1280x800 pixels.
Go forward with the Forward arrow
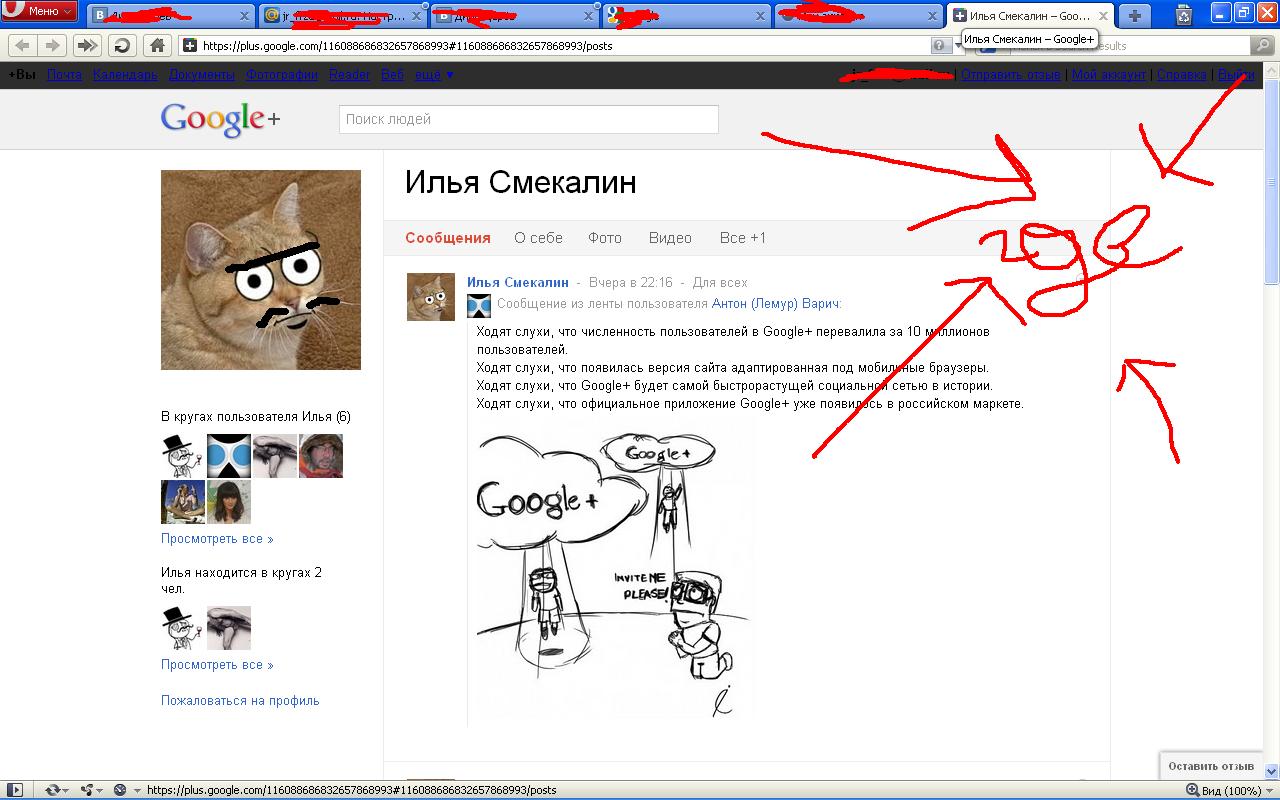(x=52, y=45)
